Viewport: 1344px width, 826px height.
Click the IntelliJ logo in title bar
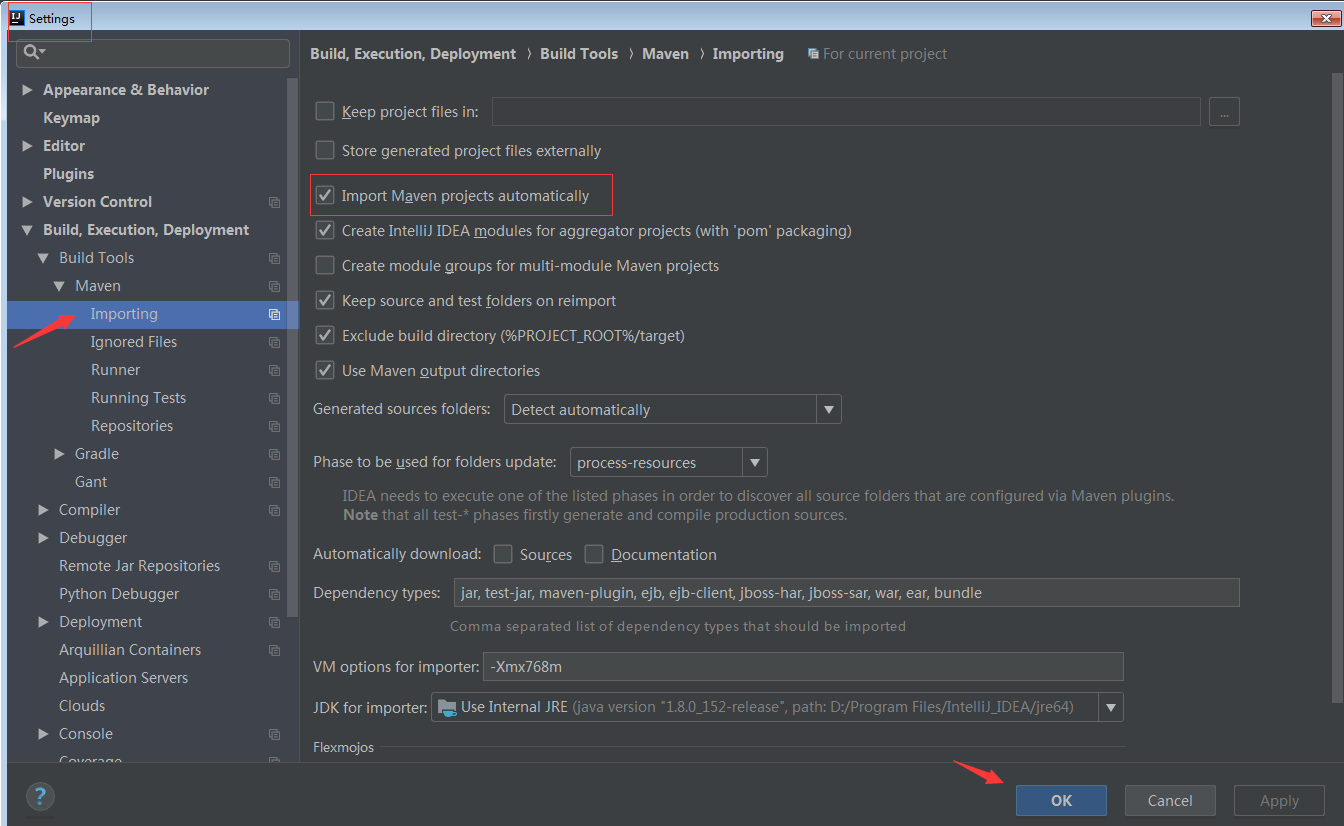[x=16, y=18]
